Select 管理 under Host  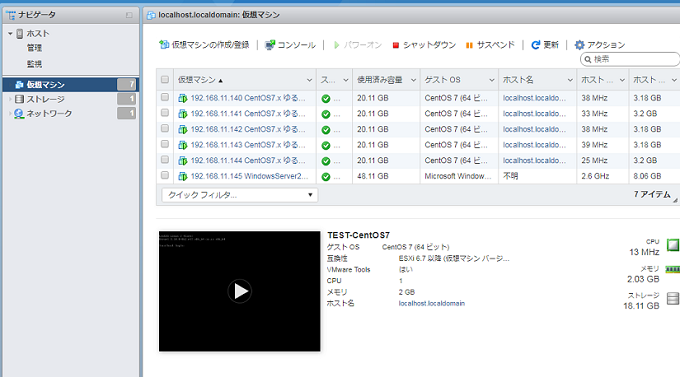point(34,48)
